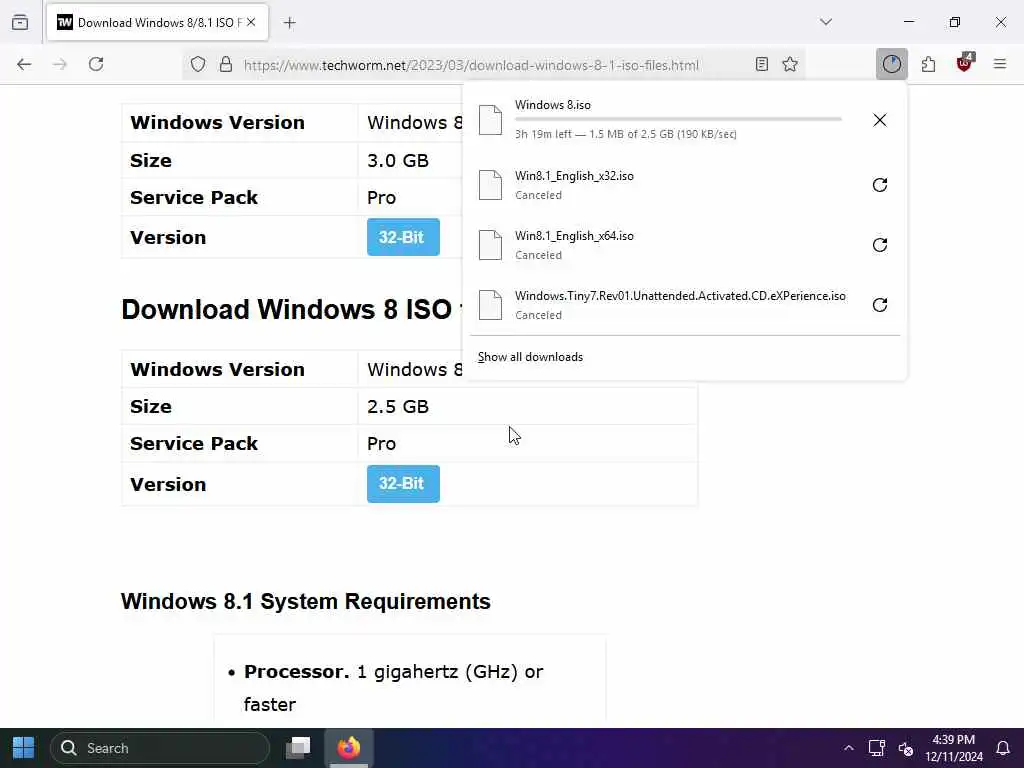
Task: Click the techworm.net URL address field
Action: (x=472, y=65)
